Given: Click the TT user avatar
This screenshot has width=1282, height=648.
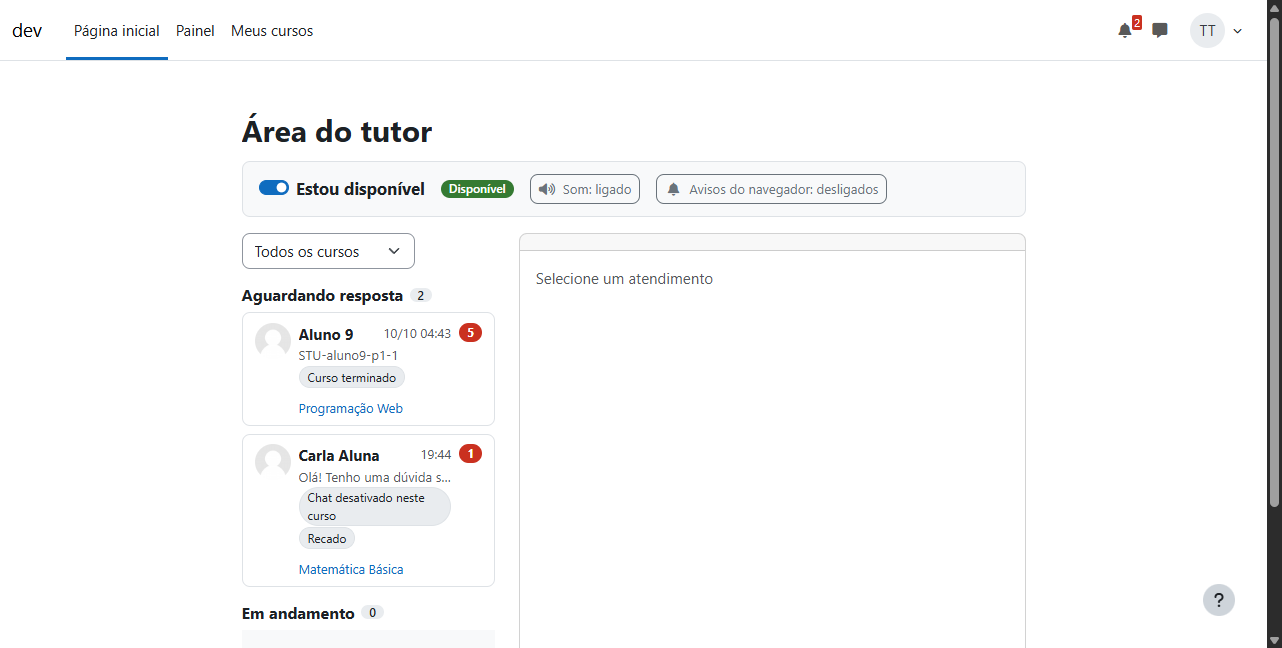Looking at the screenshot, I should 1207,31.
